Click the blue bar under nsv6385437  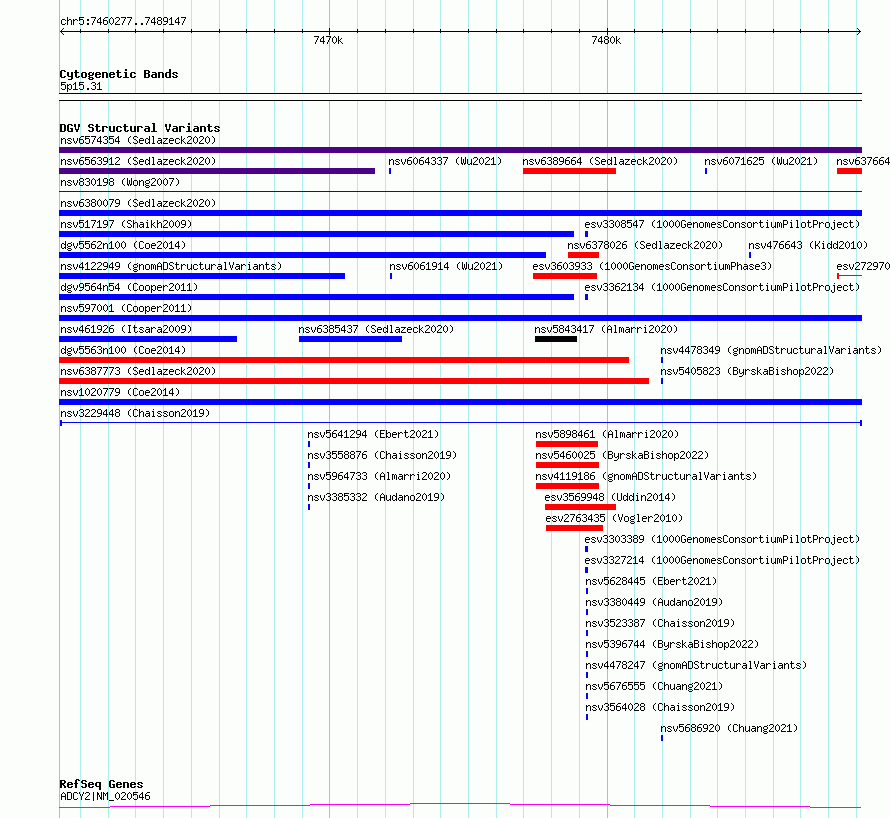click(350, 339)
